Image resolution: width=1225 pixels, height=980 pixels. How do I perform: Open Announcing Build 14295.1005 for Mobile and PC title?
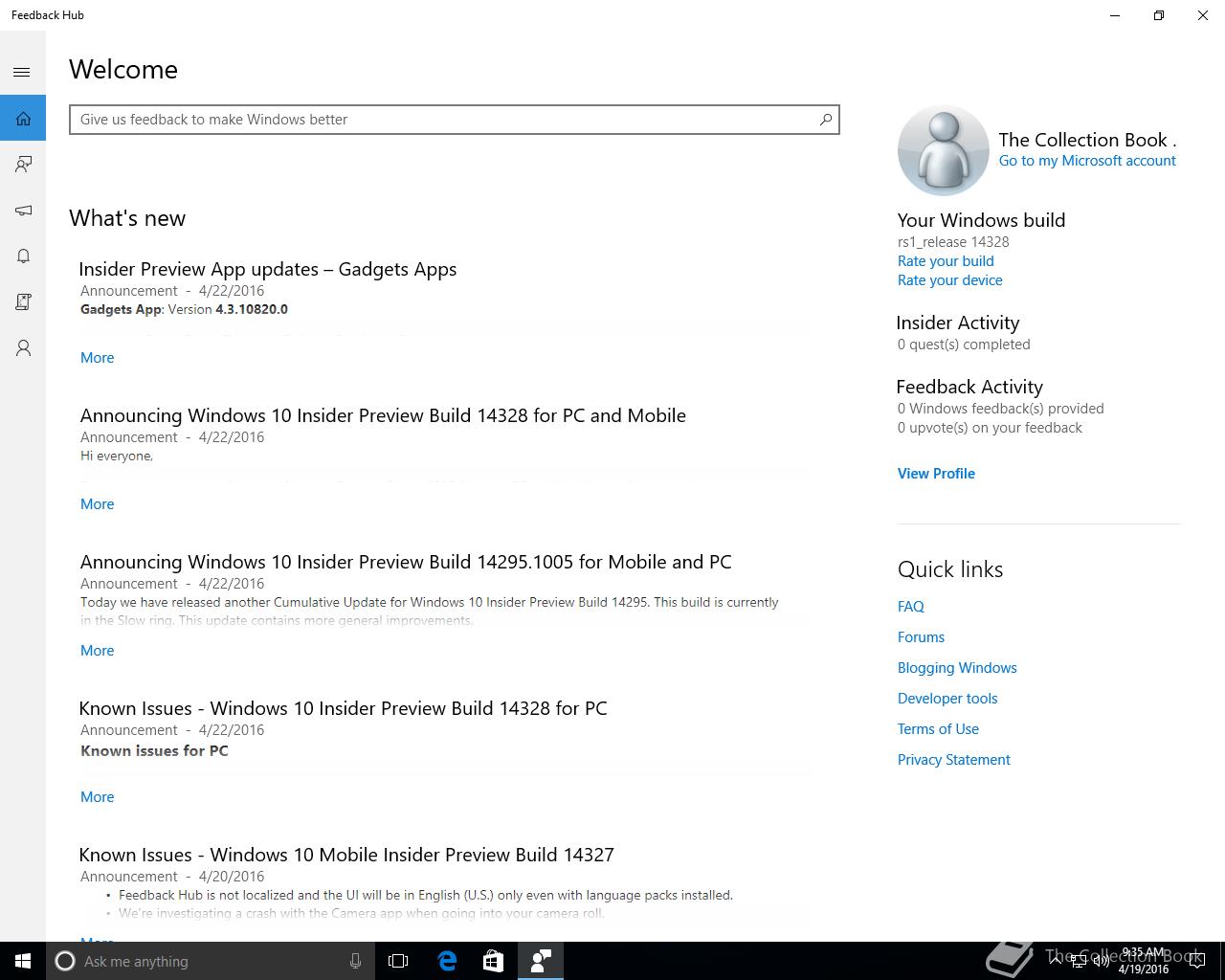406,563
